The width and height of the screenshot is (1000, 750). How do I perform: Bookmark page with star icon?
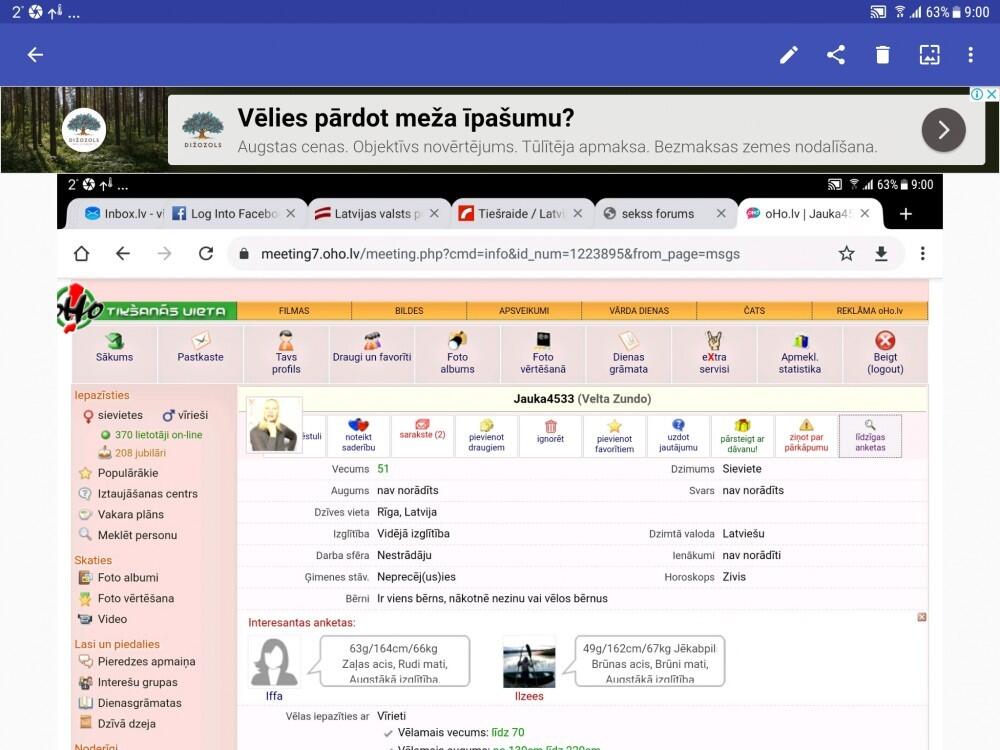coord(846,254)
